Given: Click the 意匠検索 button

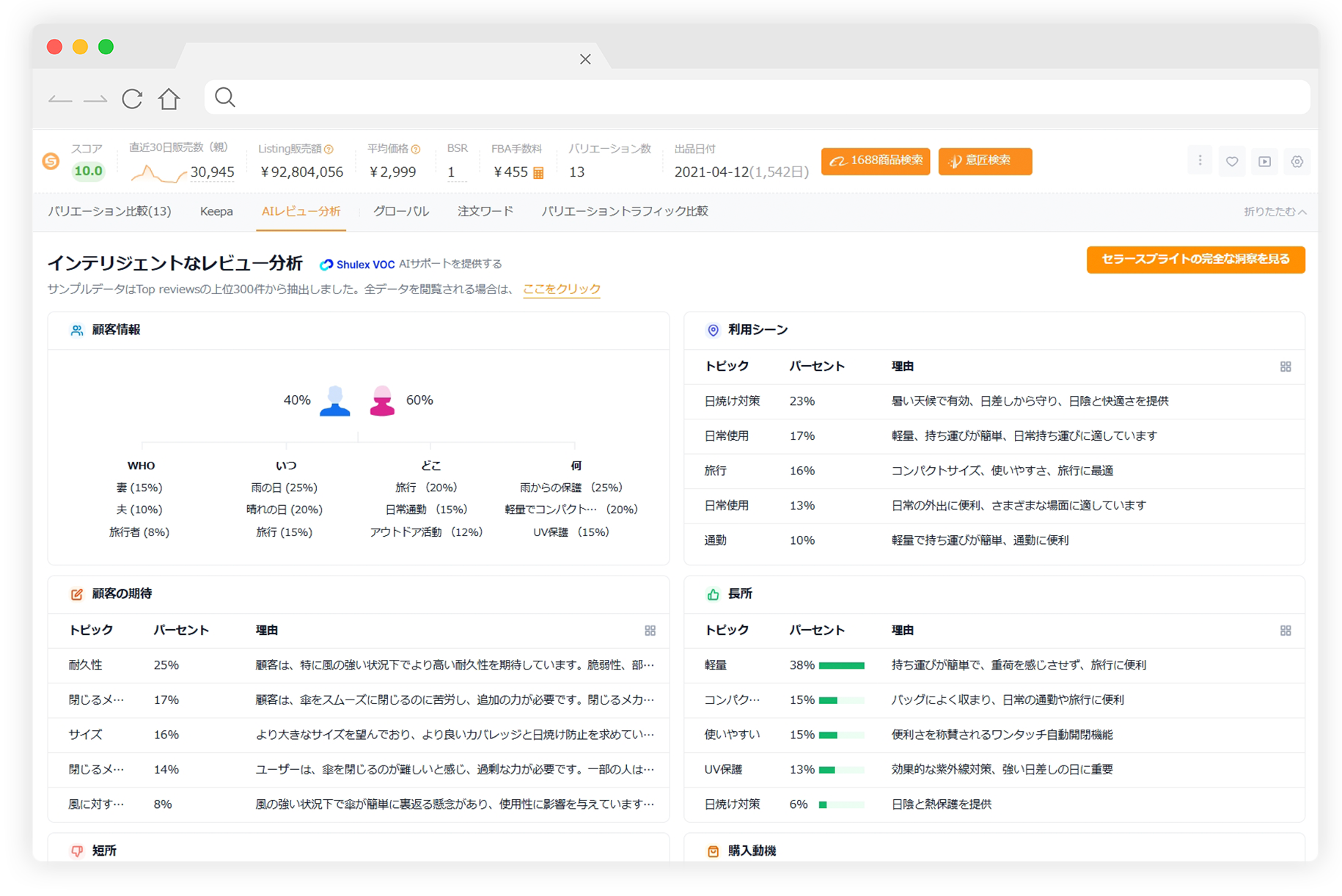Looking at the screenshot, I should point(984,161).
